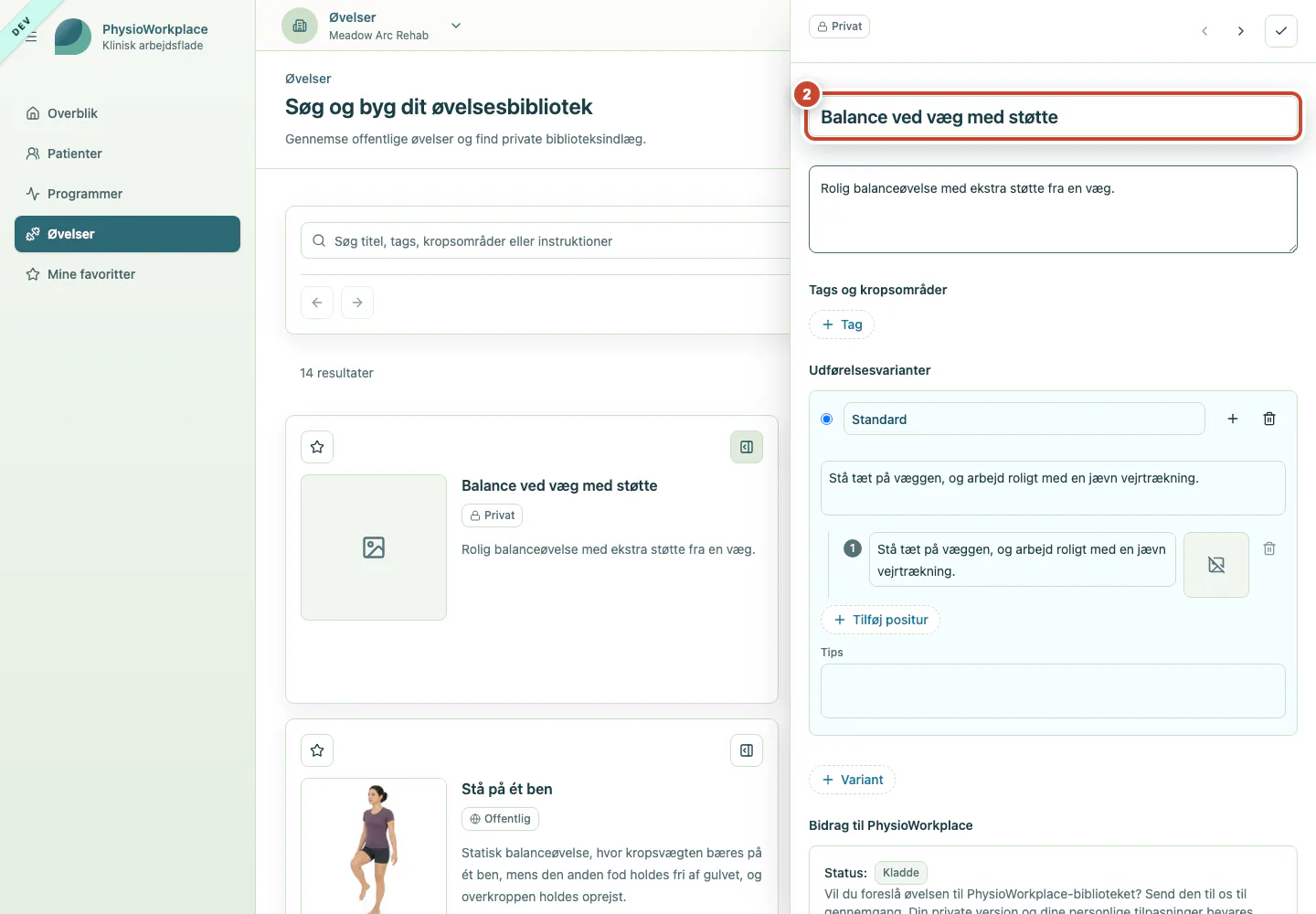Go to next exercise with right chevron
Screen dimensions: 1316x914
[x=1241, y=31]
